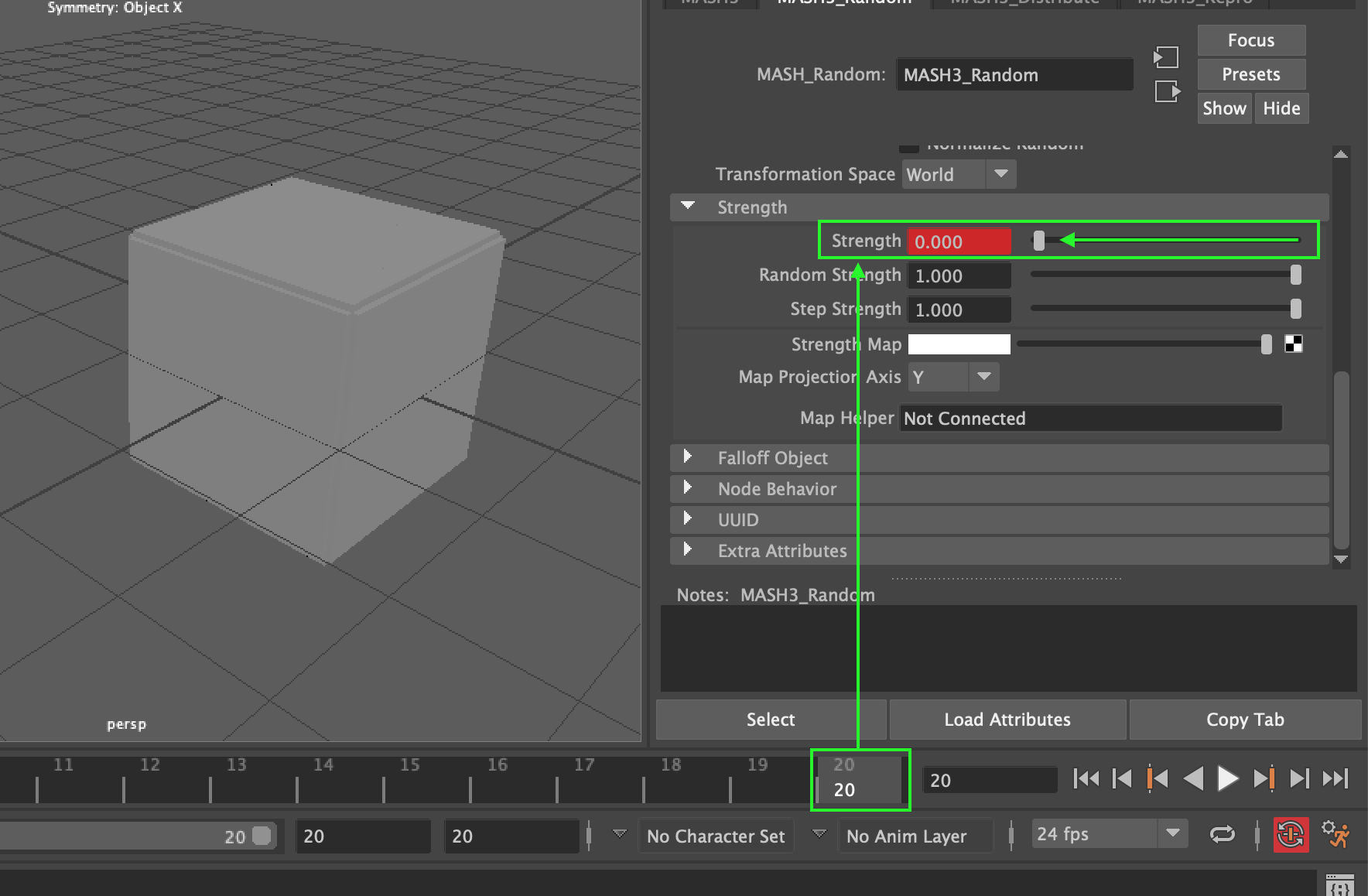Expand the Falloff Object section
The height and width of the screenshot is (896, 1368).
tap(688, 457)
